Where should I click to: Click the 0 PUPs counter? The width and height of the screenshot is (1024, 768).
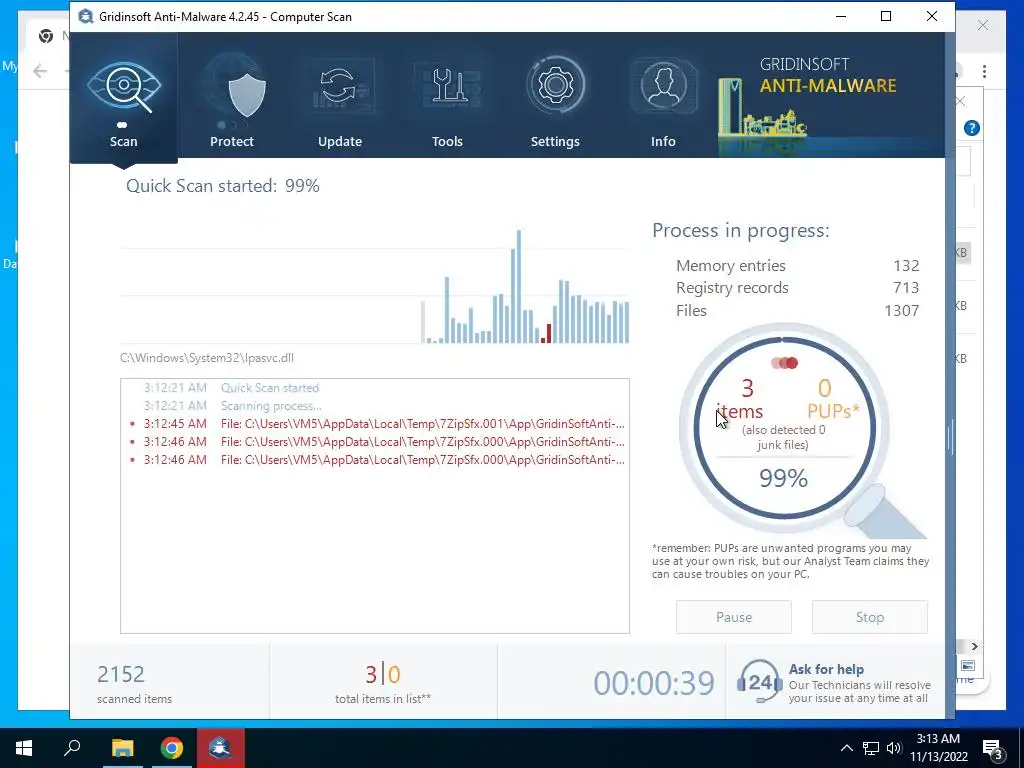[833, 399]
